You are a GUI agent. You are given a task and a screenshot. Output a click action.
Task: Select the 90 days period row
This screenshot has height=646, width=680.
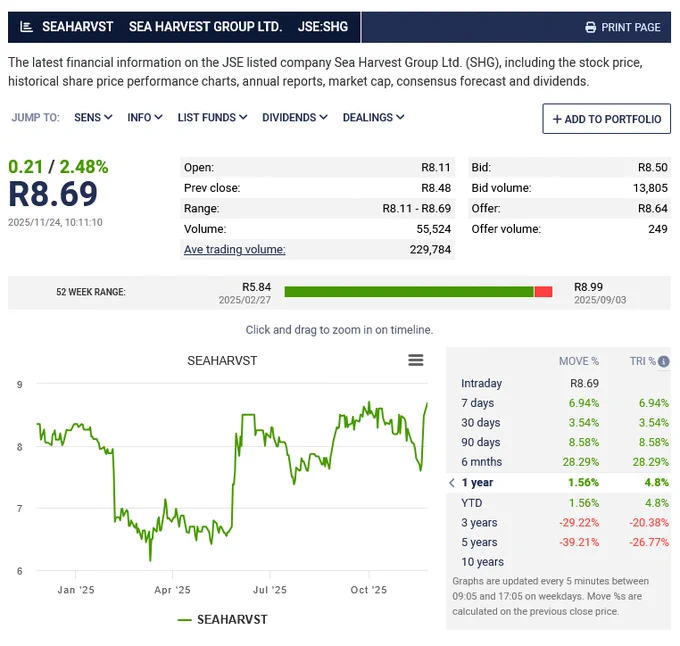pos(558,442)
